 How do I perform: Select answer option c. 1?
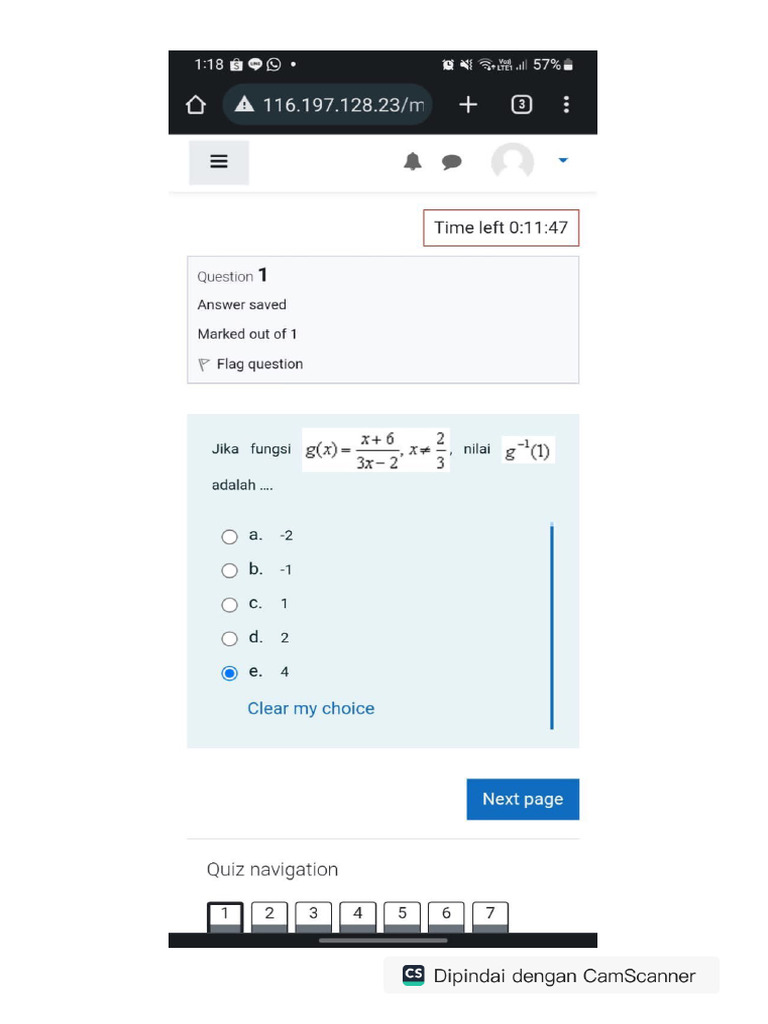(230, 605)
